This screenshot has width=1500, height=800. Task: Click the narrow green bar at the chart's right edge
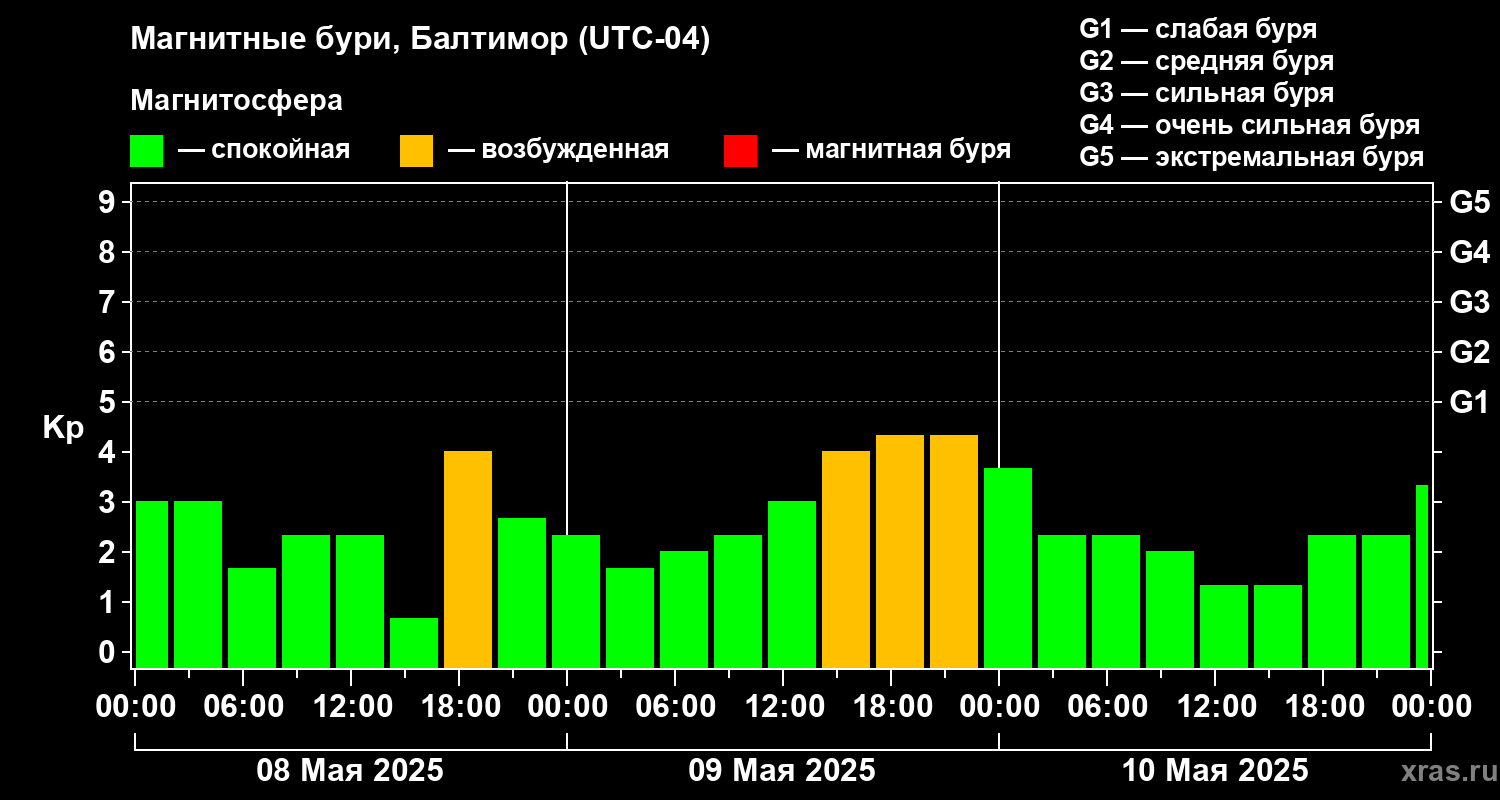tap(1422, 576)
